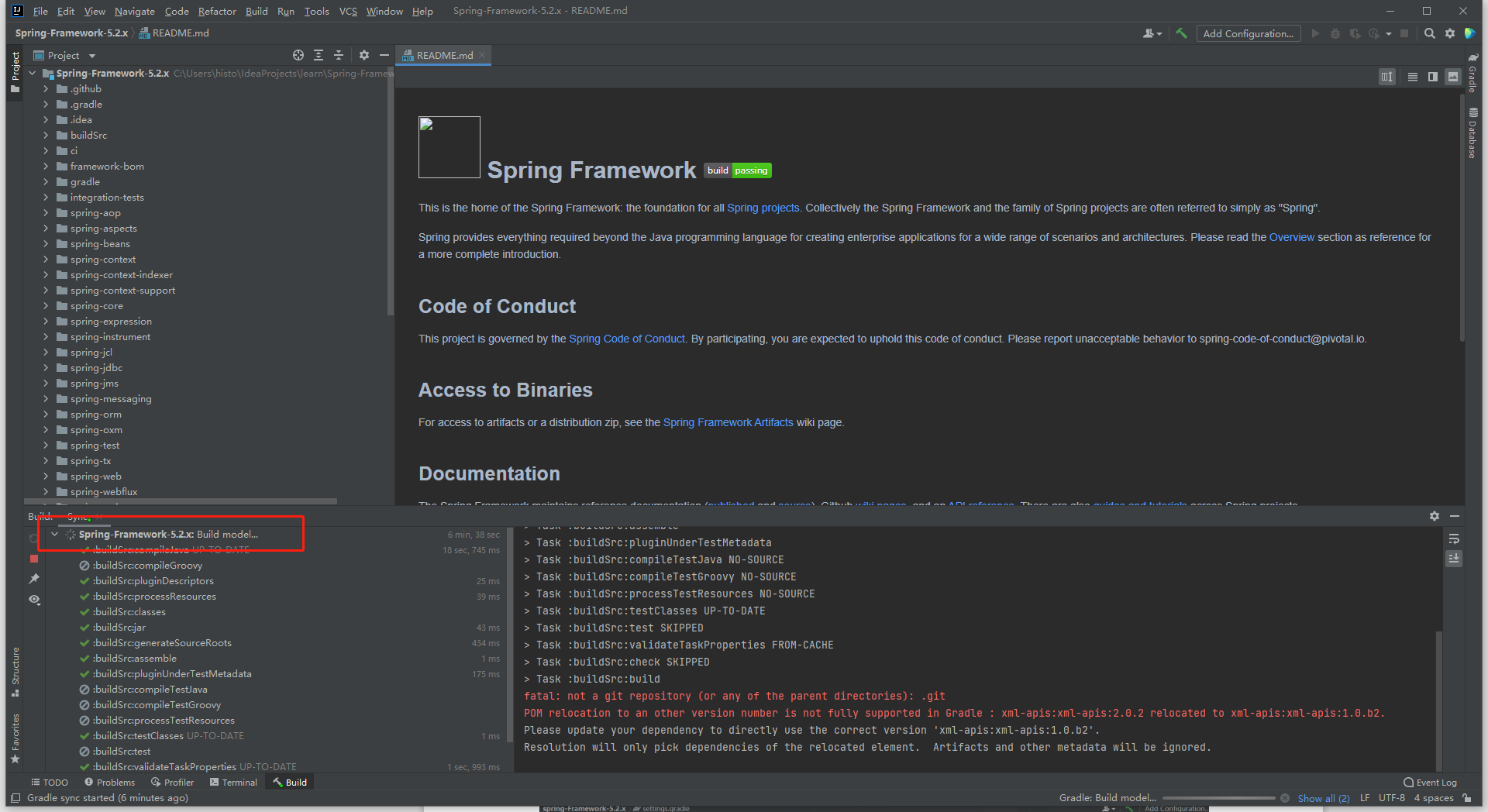
Task: Expand the spring-beans folder
Action: [x=46, y=243]
